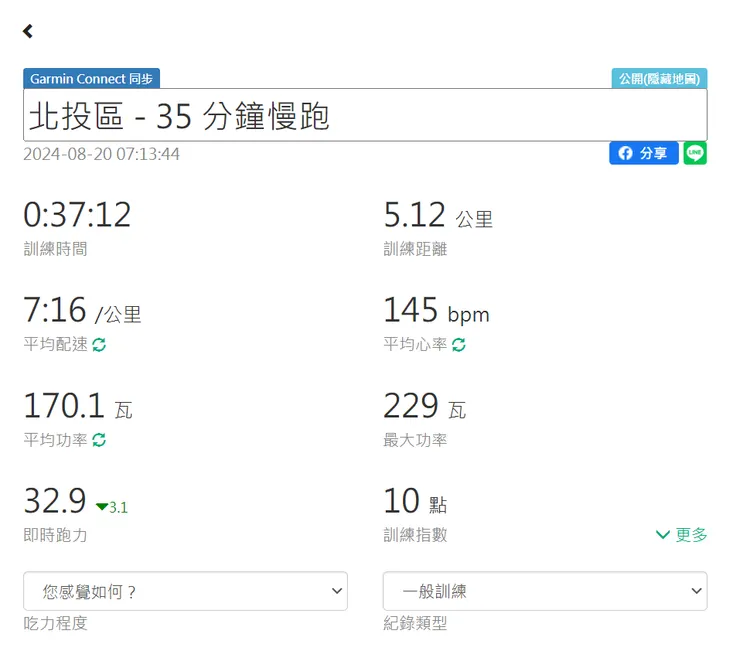This screenshot has height=654, width=740.
Task: Click the 即時跑力 label
Action: [55, 535]
